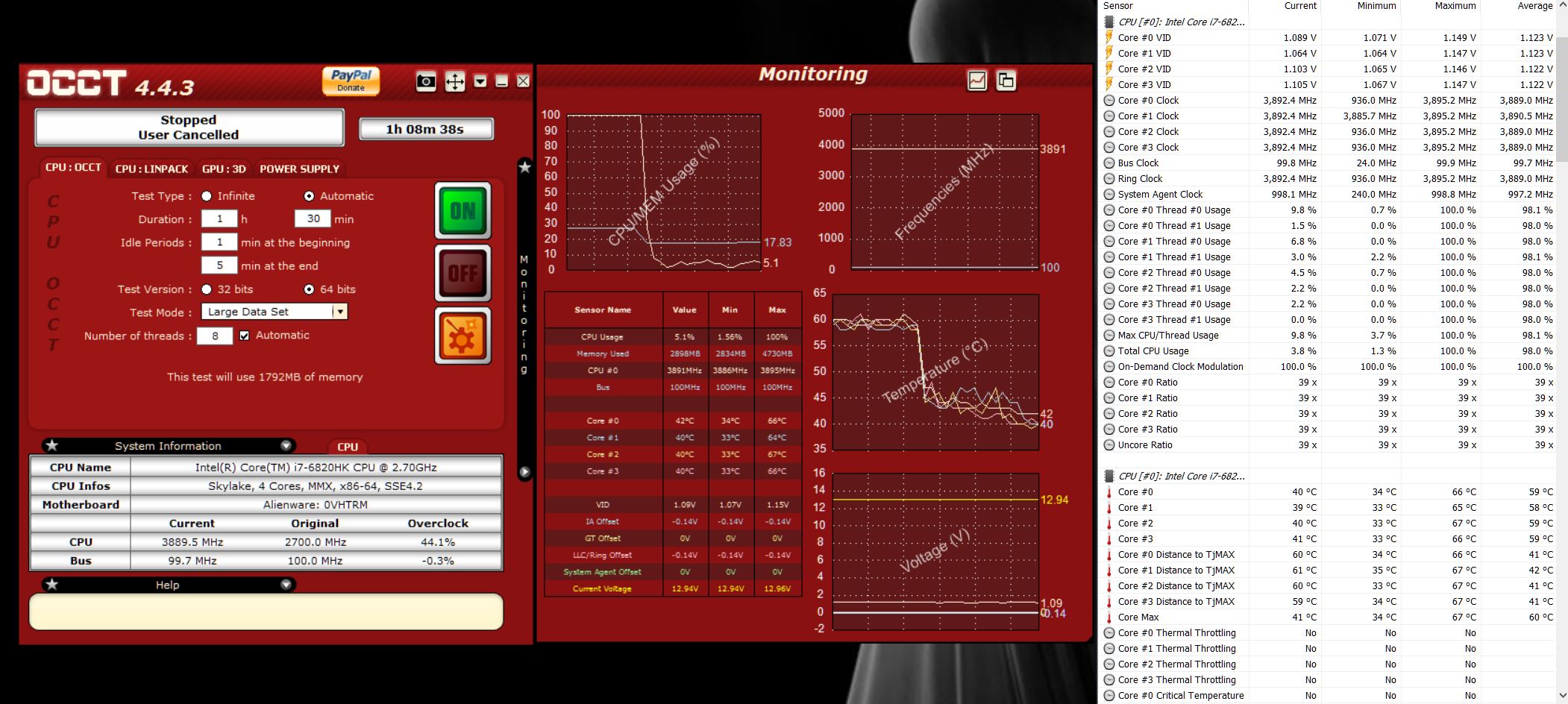Click the idle minutes at beginning field

tap(219, 242)
